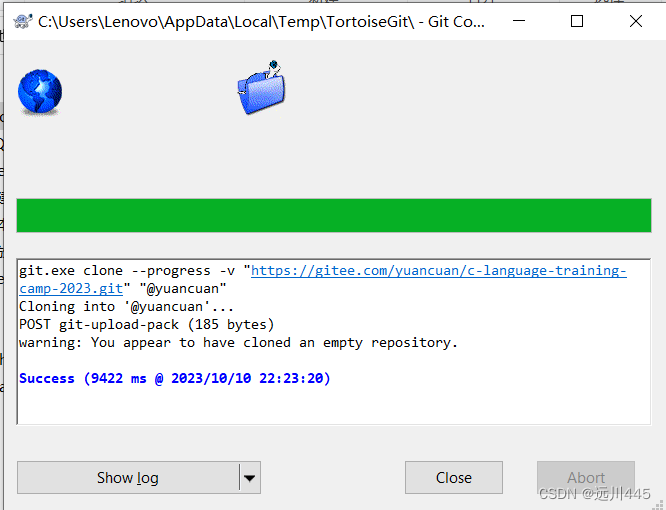Click the Close button
This screenshot has width=666, height=510.
pyautogui.click(x=454, y=478)
